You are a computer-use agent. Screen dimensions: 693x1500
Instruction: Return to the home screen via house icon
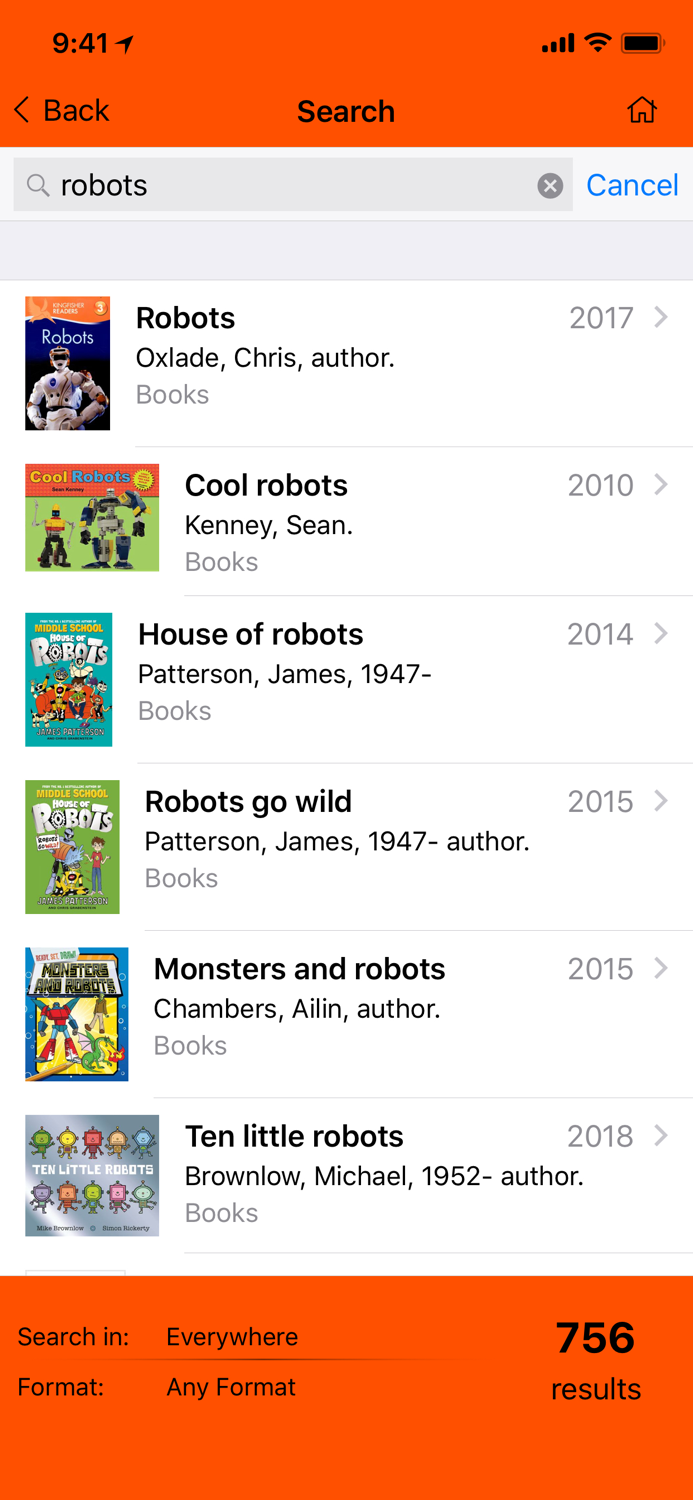643,110
